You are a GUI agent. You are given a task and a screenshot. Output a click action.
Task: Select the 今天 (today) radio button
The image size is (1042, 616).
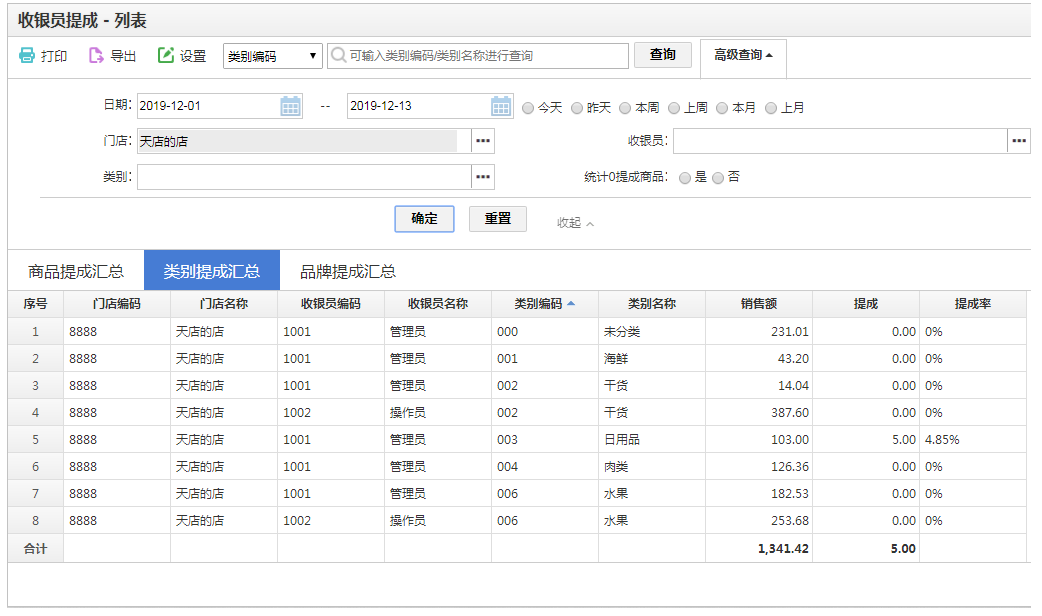pos(528,108)
